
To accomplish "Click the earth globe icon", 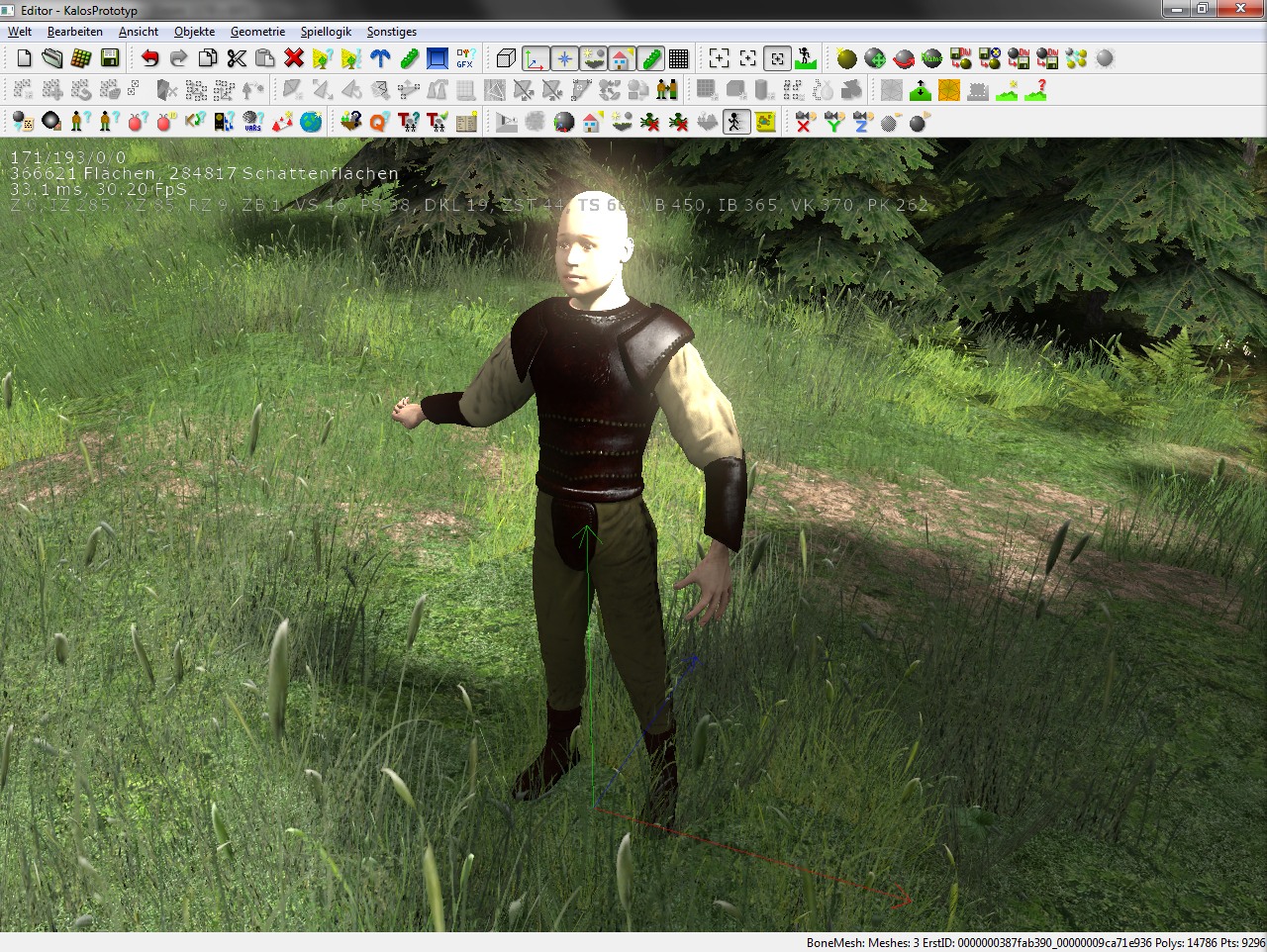I will [311, 122].
